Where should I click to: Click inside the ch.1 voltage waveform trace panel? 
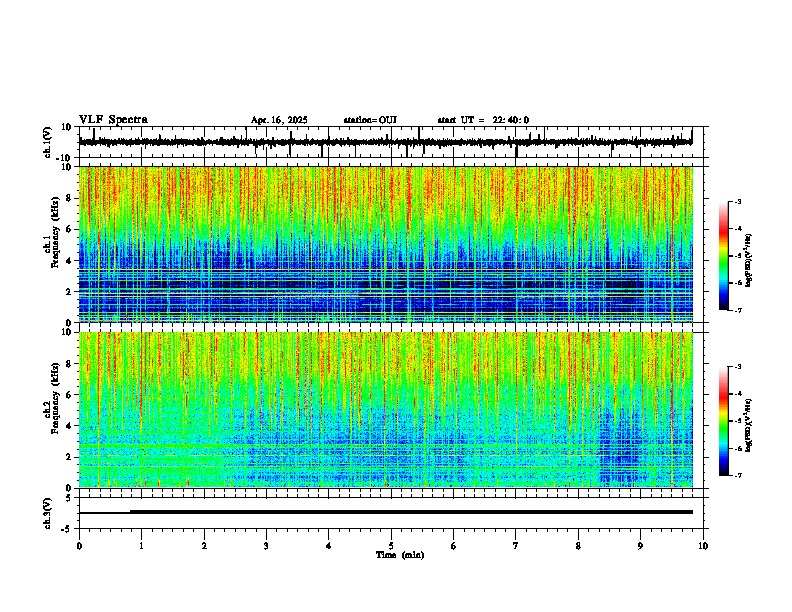click(x=391, y=142)
